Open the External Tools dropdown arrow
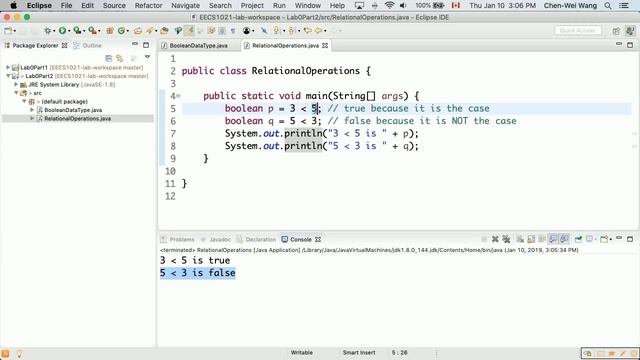This screenshot has width=640, height=360. [x=100, y=31]
